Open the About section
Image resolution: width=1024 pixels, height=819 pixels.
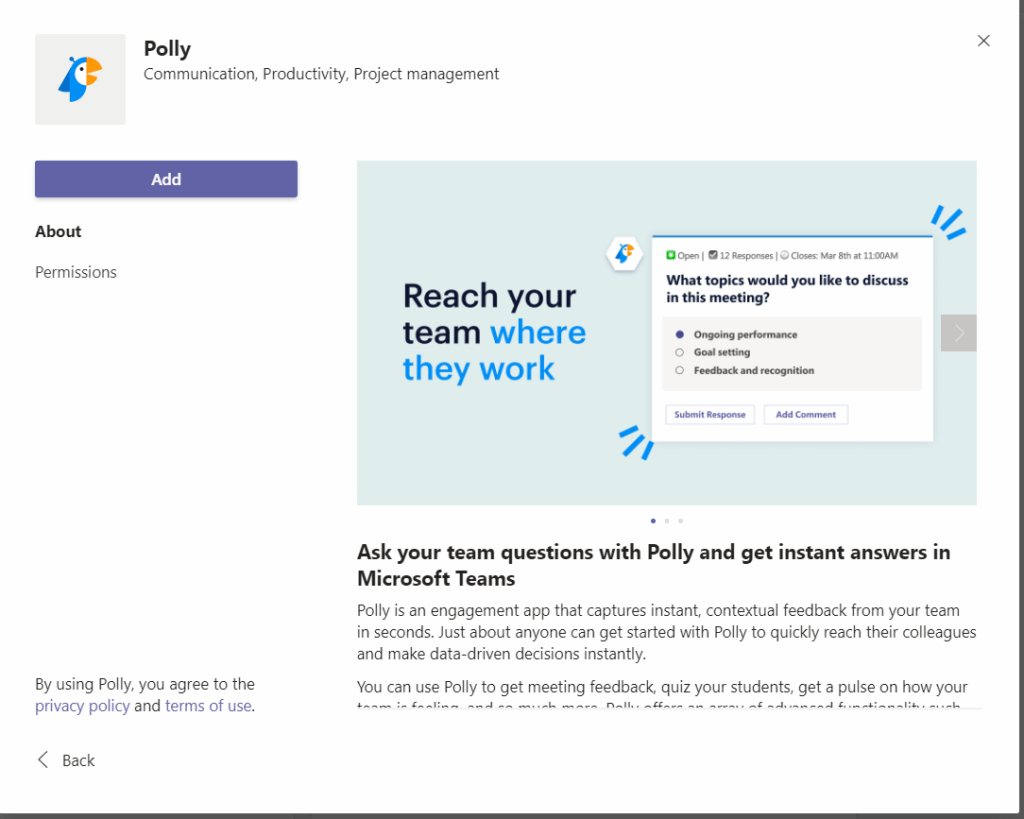(58, 232)
